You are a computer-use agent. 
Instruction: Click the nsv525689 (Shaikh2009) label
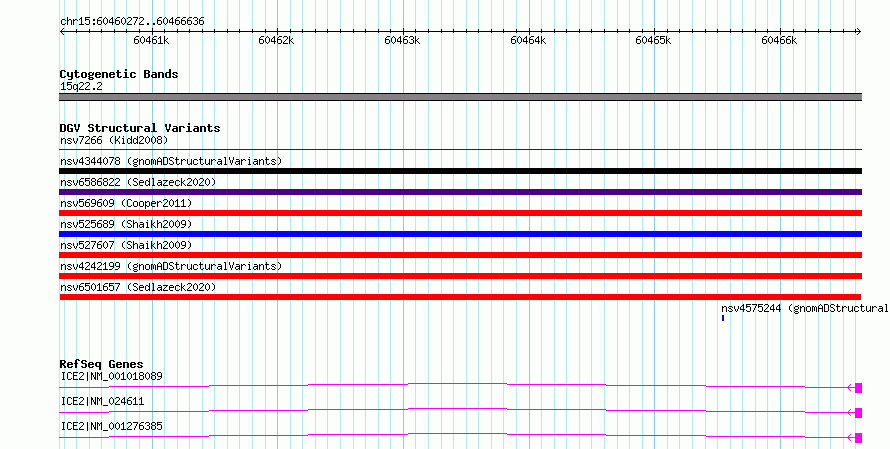126,224
